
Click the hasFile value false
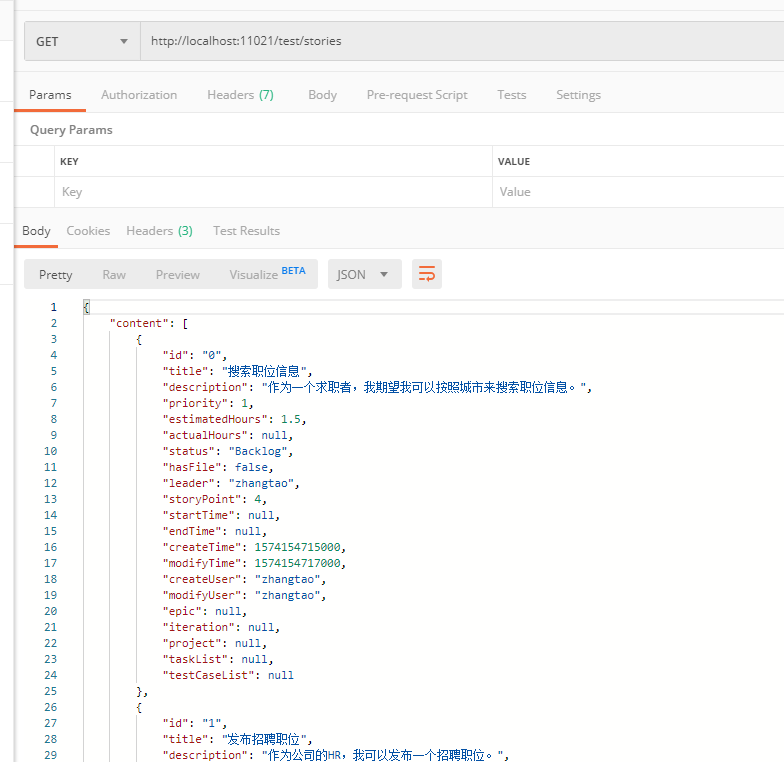pos(251,468)
